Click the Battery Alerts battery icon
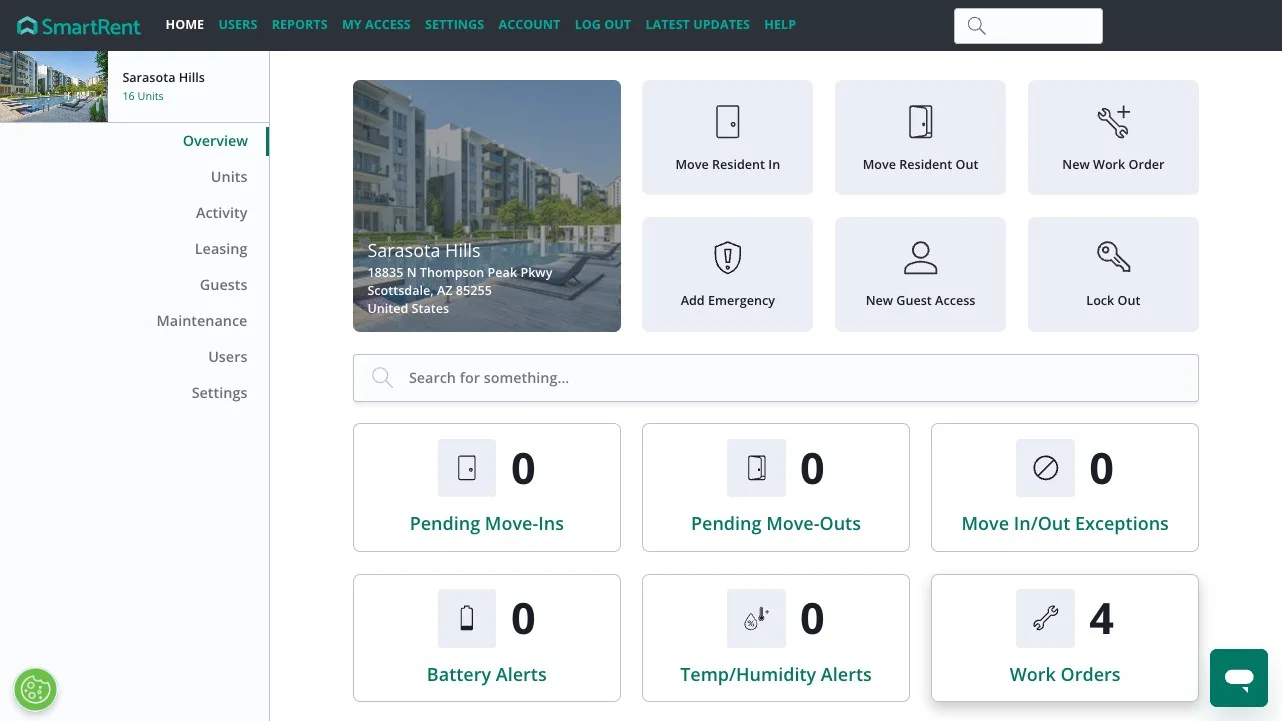Screen dimensions: 1282x721 tap(467, 619)
